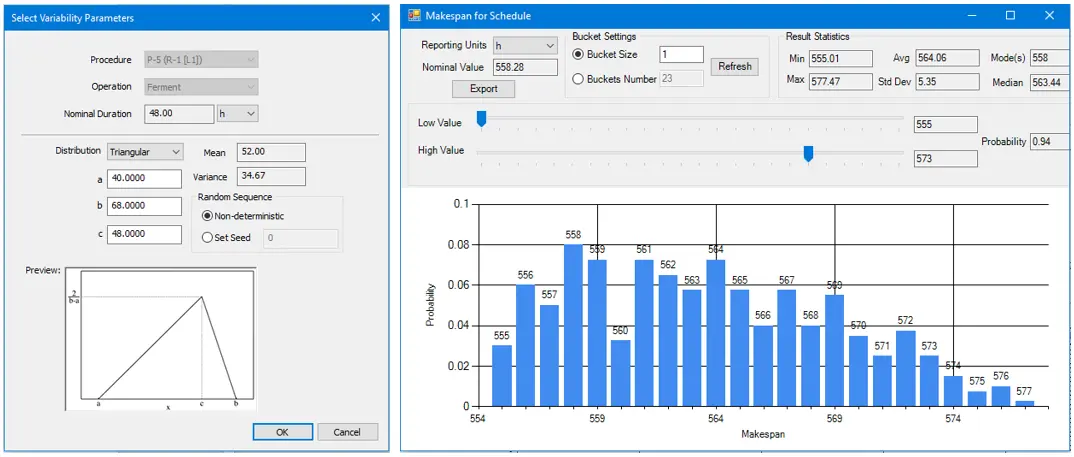Click the Random Sequence group label

pyautogui.click(x=235, y=197)
